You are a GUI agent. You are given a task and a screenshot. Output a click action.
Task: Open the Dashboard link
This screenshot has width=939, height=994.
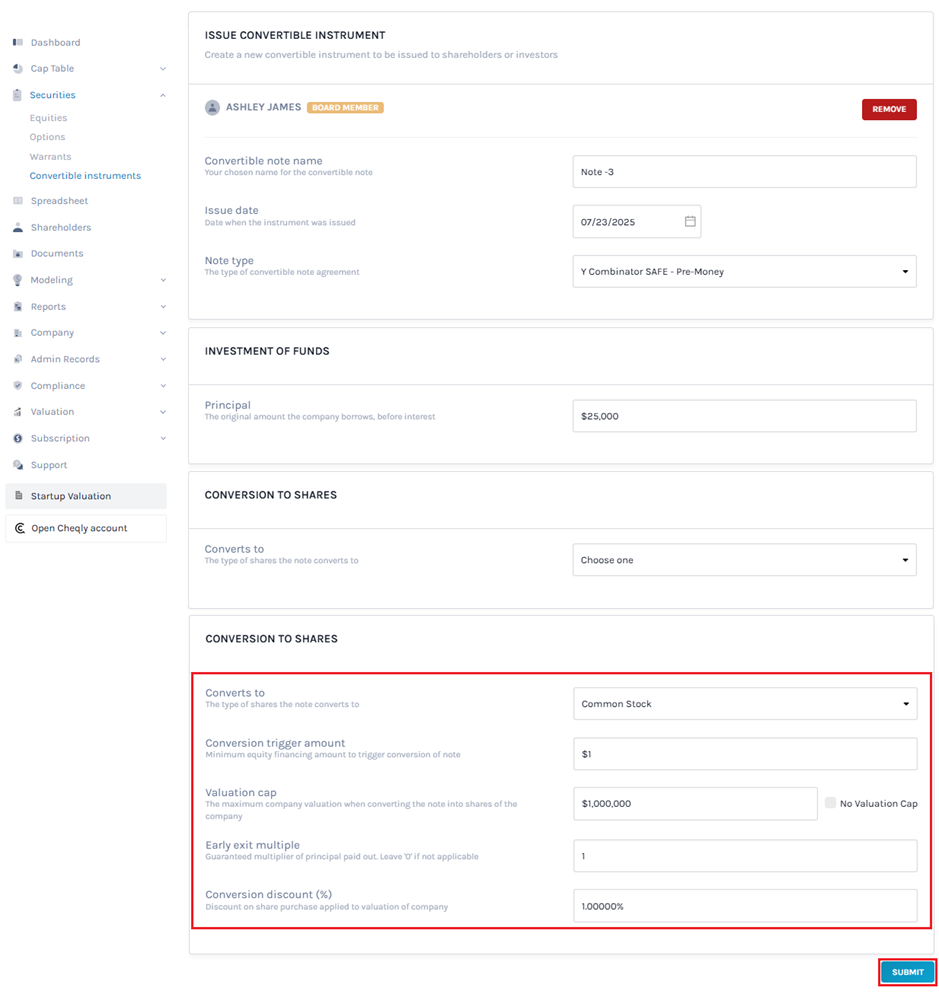(56, 42)
